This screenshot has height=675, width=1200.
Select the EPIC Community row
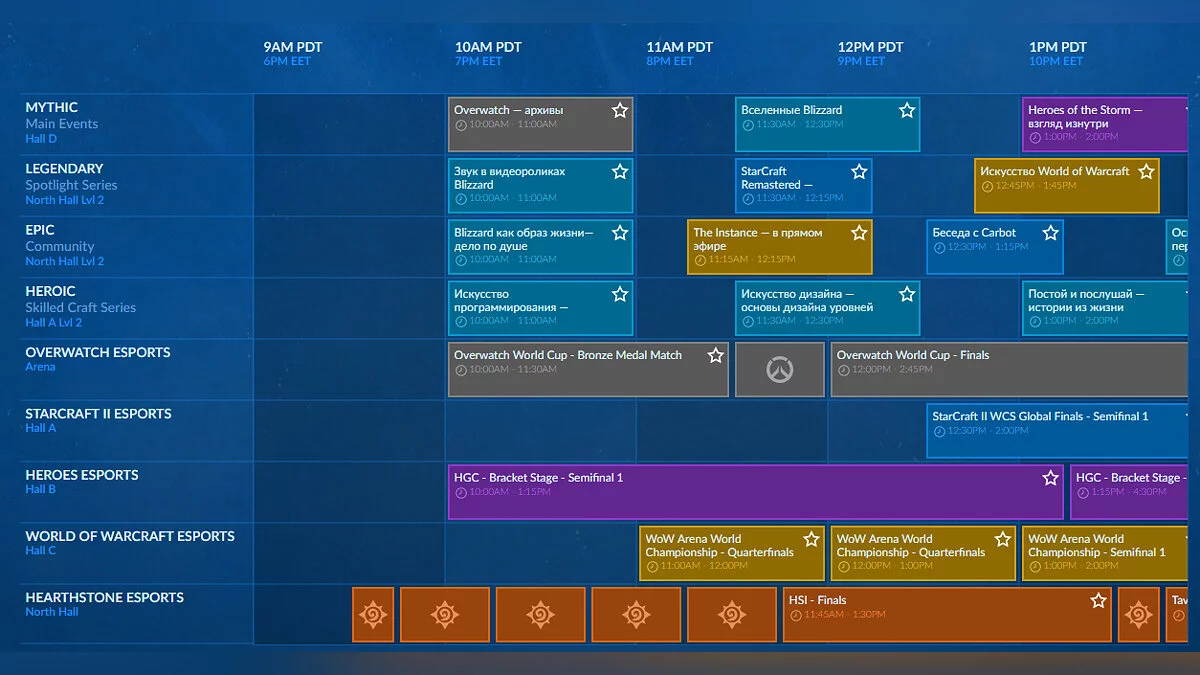[137, 247]
